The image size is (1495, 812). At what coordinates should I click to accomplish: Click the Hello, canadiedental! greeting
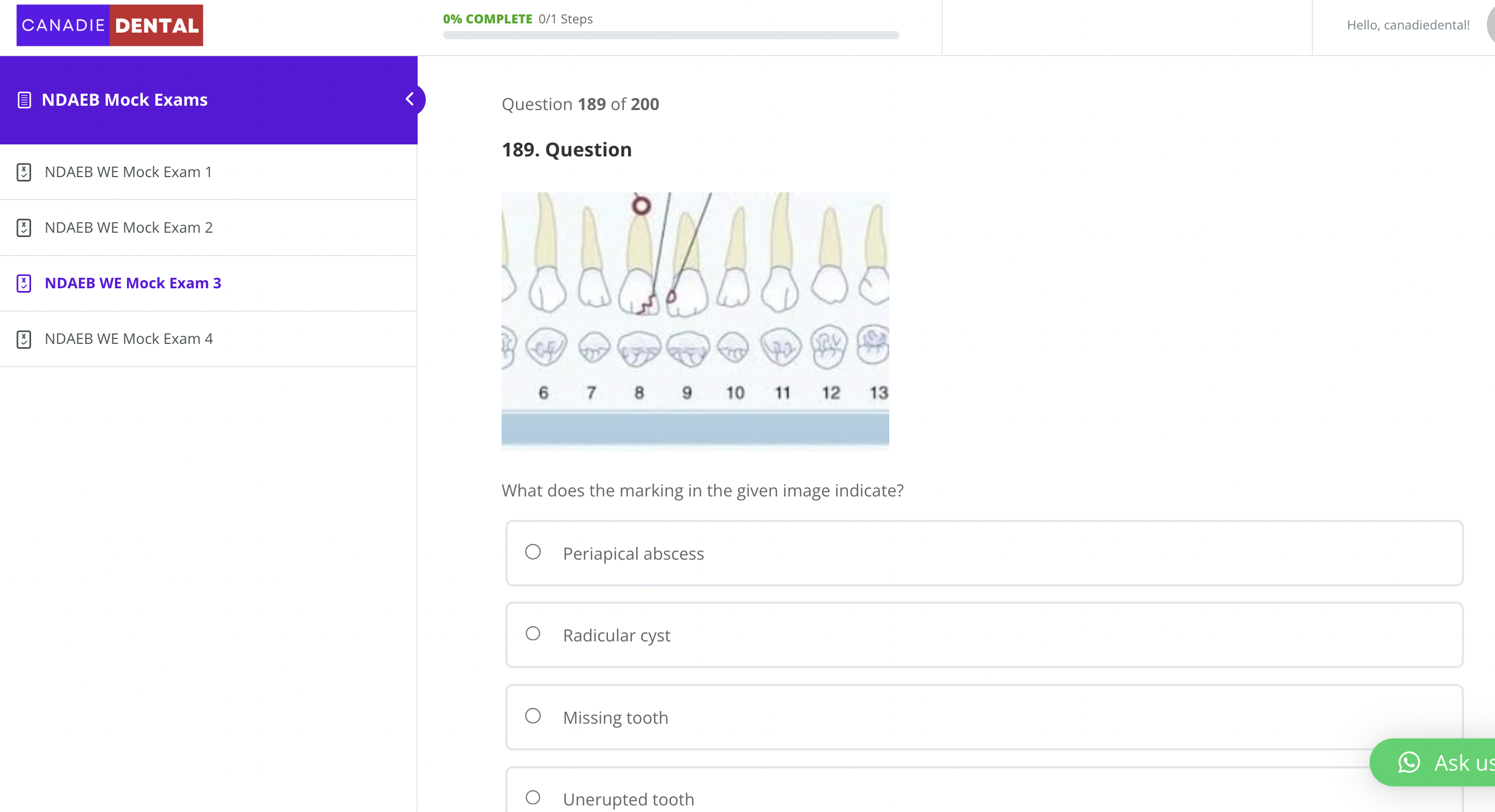pos(1408,25)
